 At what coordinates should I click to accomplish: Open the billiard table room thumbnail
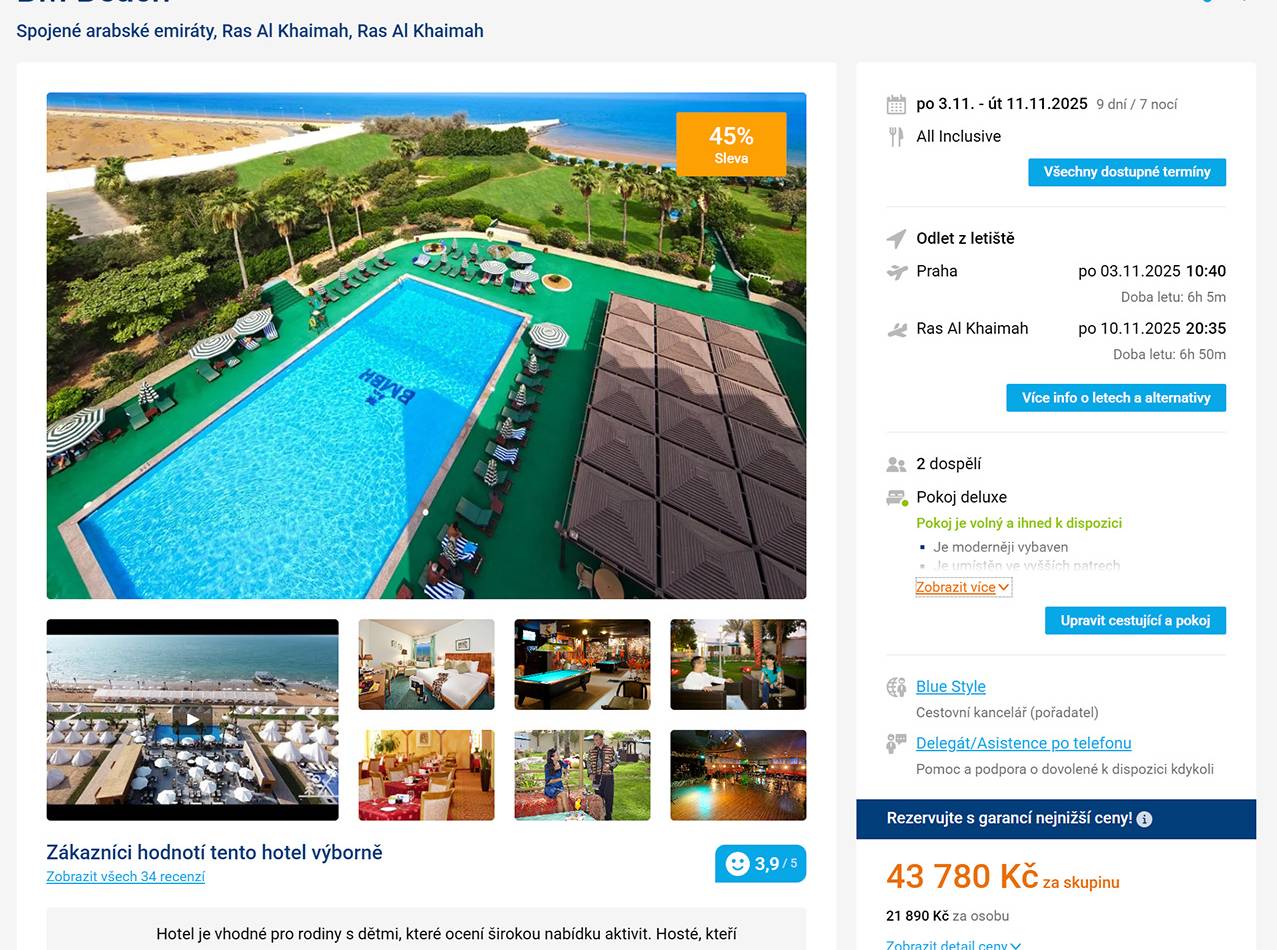pos(582,664)
